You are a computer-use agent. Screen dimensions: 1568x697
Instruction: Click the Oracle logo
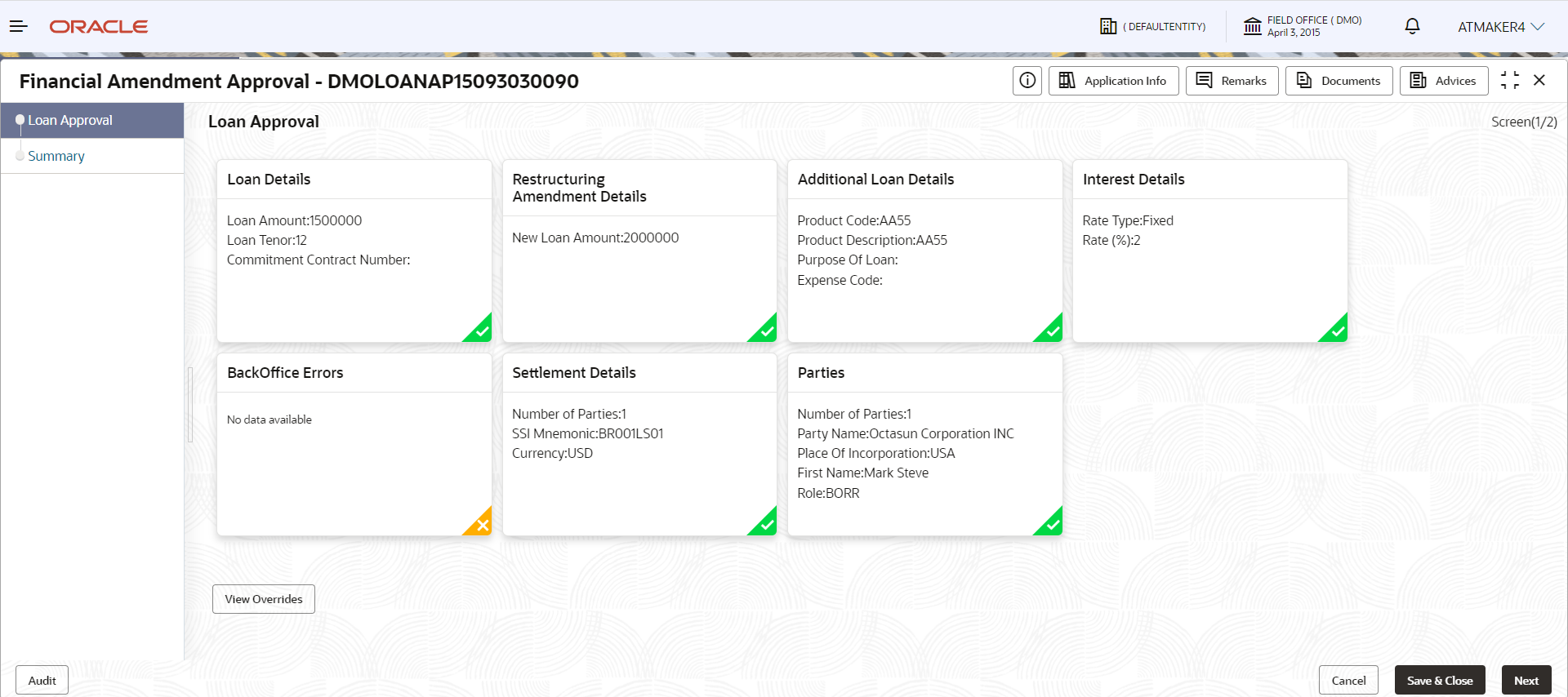(99, 27)
